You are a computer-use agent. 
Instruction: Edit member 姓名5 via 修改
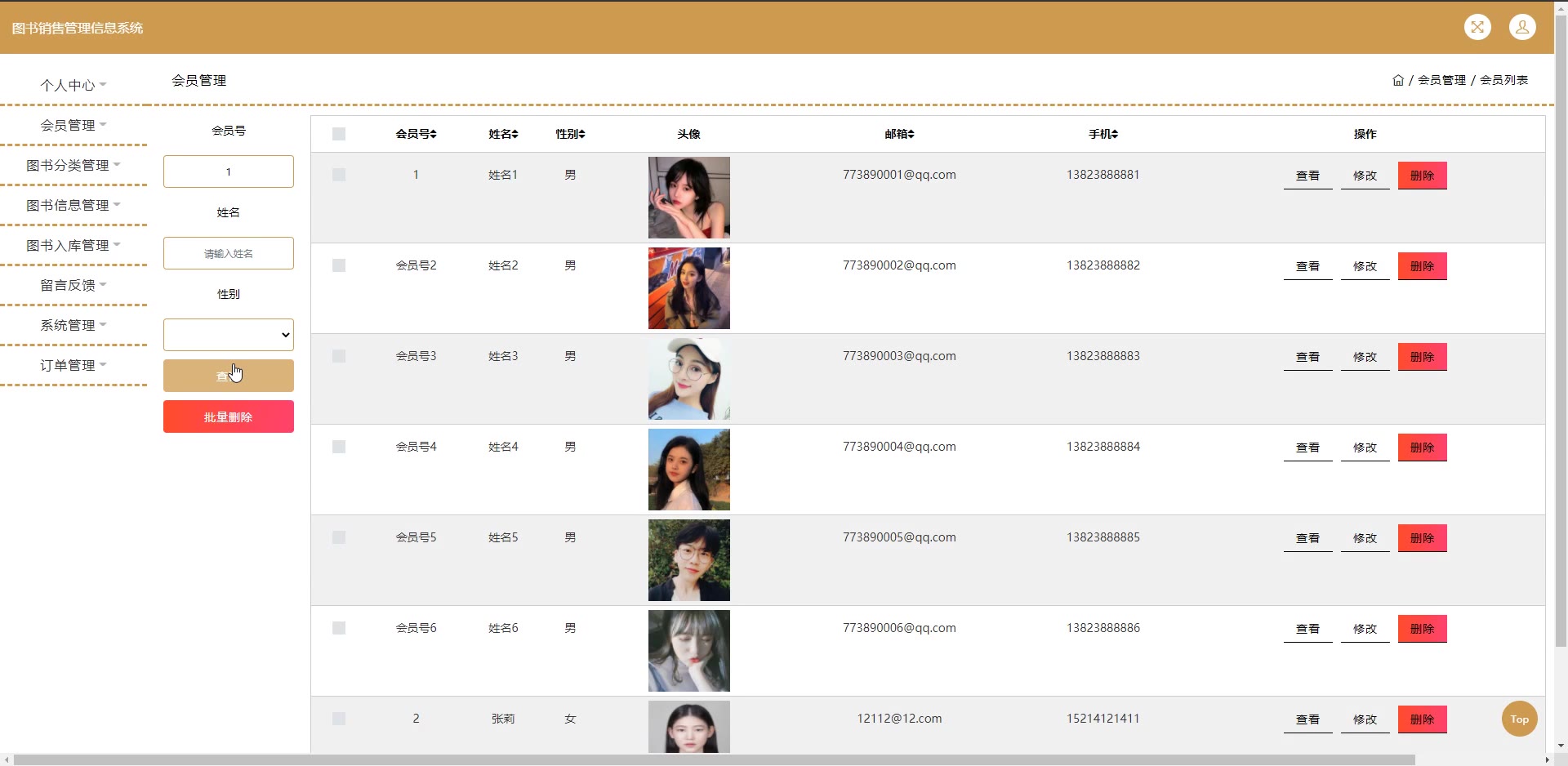[x=1365, y=538]
